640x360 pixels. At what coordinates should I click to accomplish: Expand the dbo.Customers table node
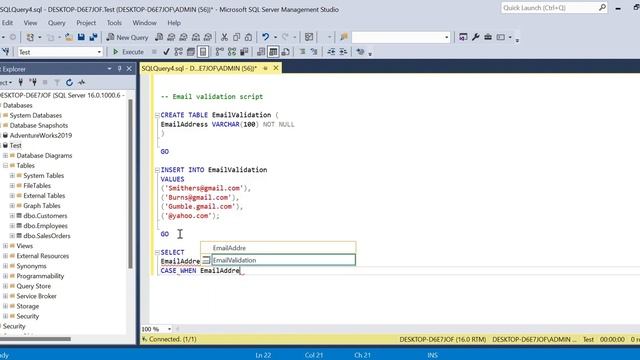click(x=12, y=216)
